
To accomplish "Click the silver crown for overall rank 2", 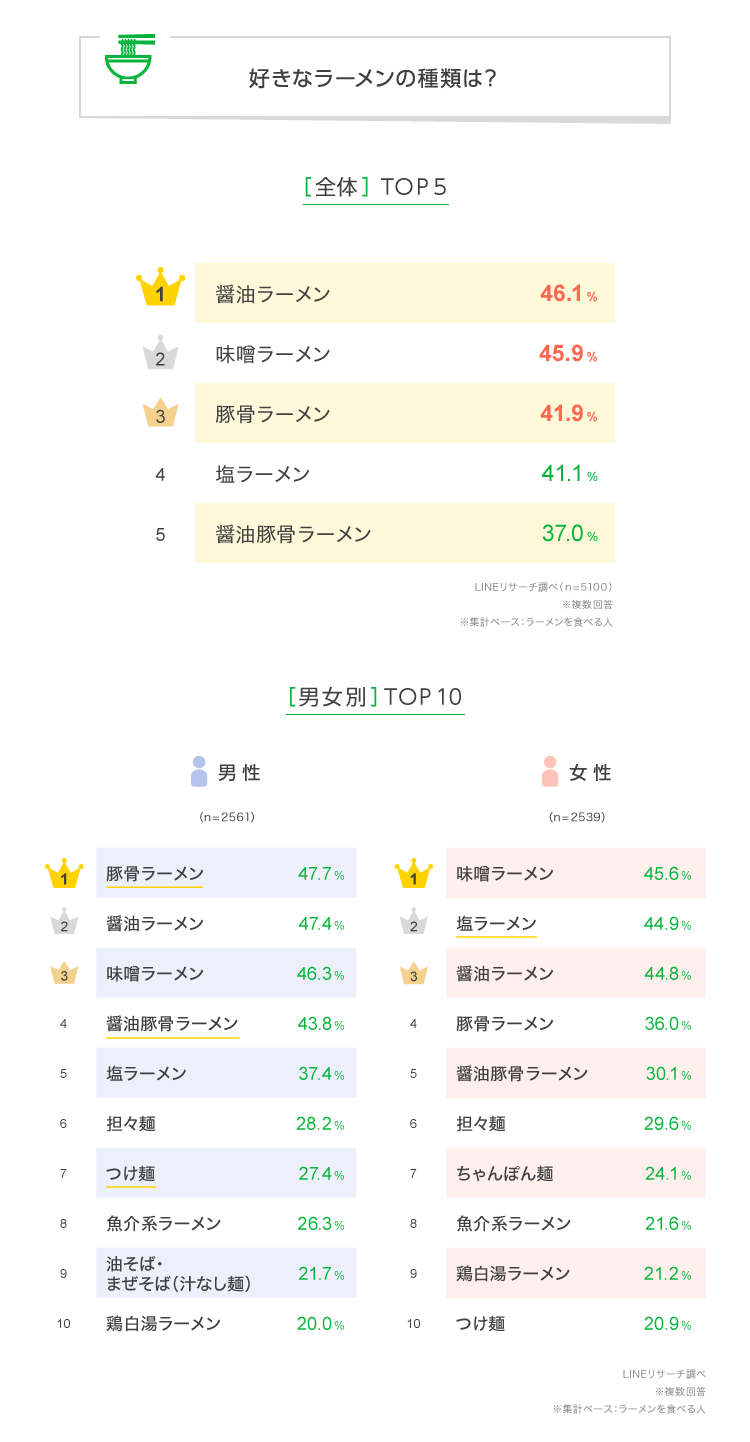I will point(160,354).
